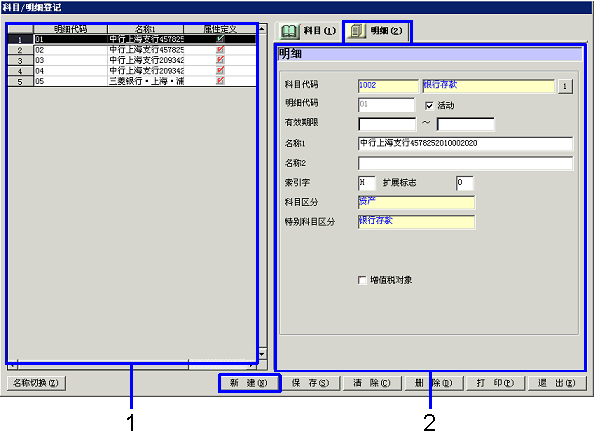Image resolution: width=594 pixels, height=438 pixels.
Task: Click the 名称切换 button
Action: 36,383
